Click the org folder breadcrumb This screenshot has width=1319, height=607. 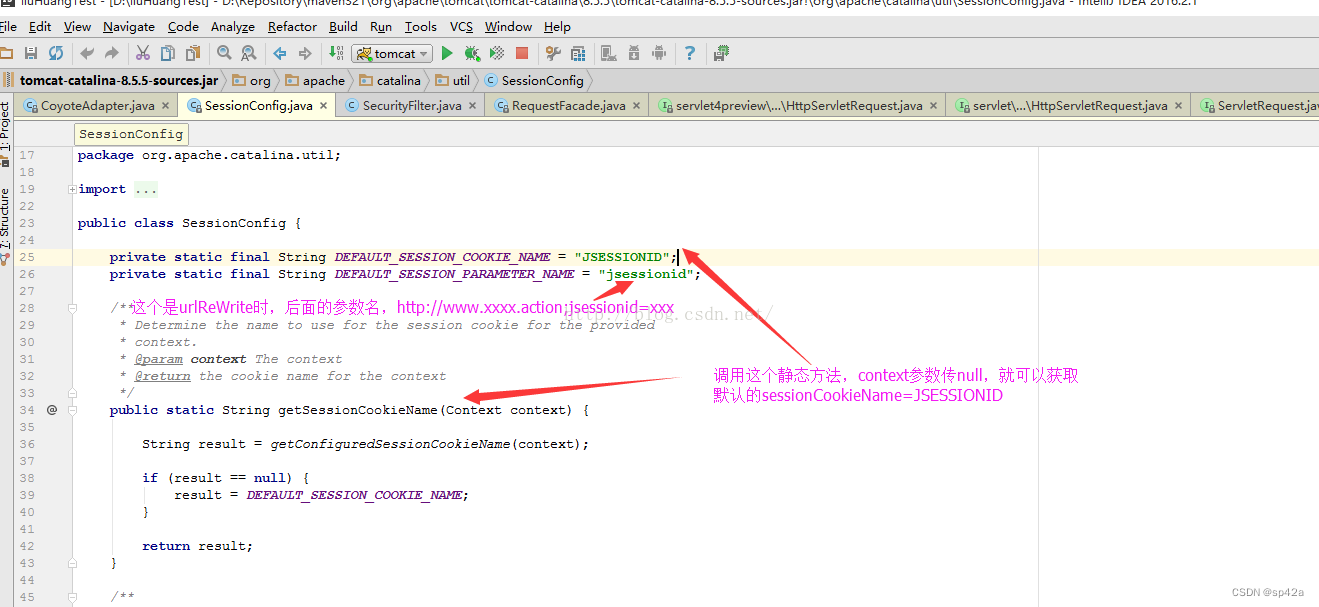tap(252, 80)
